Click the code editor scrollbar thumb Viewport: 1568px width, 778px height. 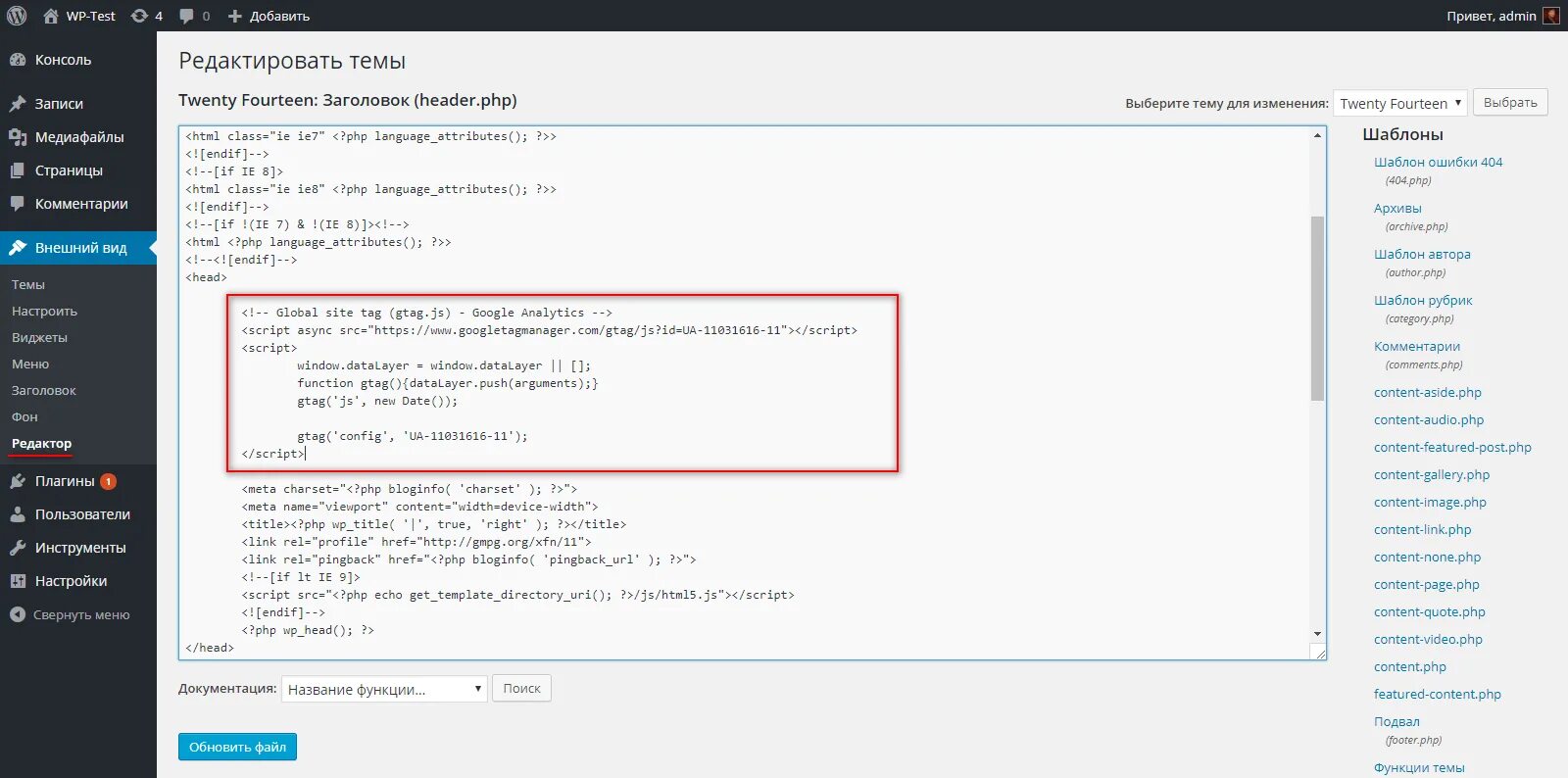click(1317, 309)
